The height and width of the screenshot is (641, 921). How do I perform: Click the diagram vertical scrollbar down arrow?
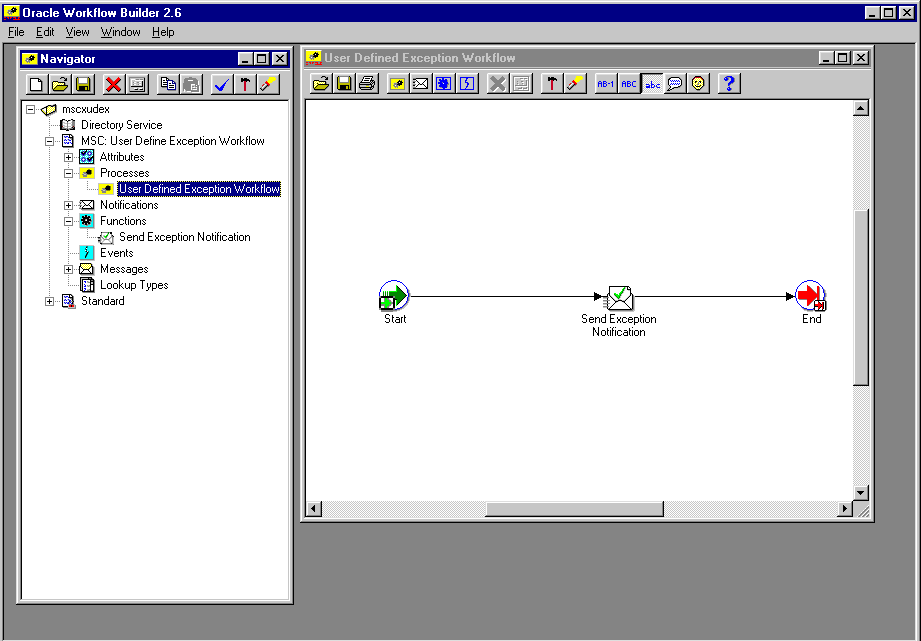pyautogui.click(x=861, y=492)
